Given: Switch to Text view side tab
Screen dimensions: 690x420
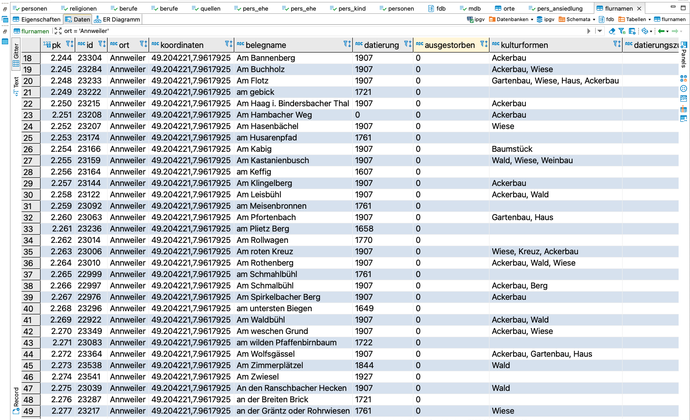Looking at the screenshot, I should pyautogui.click(x=15, y=82).
